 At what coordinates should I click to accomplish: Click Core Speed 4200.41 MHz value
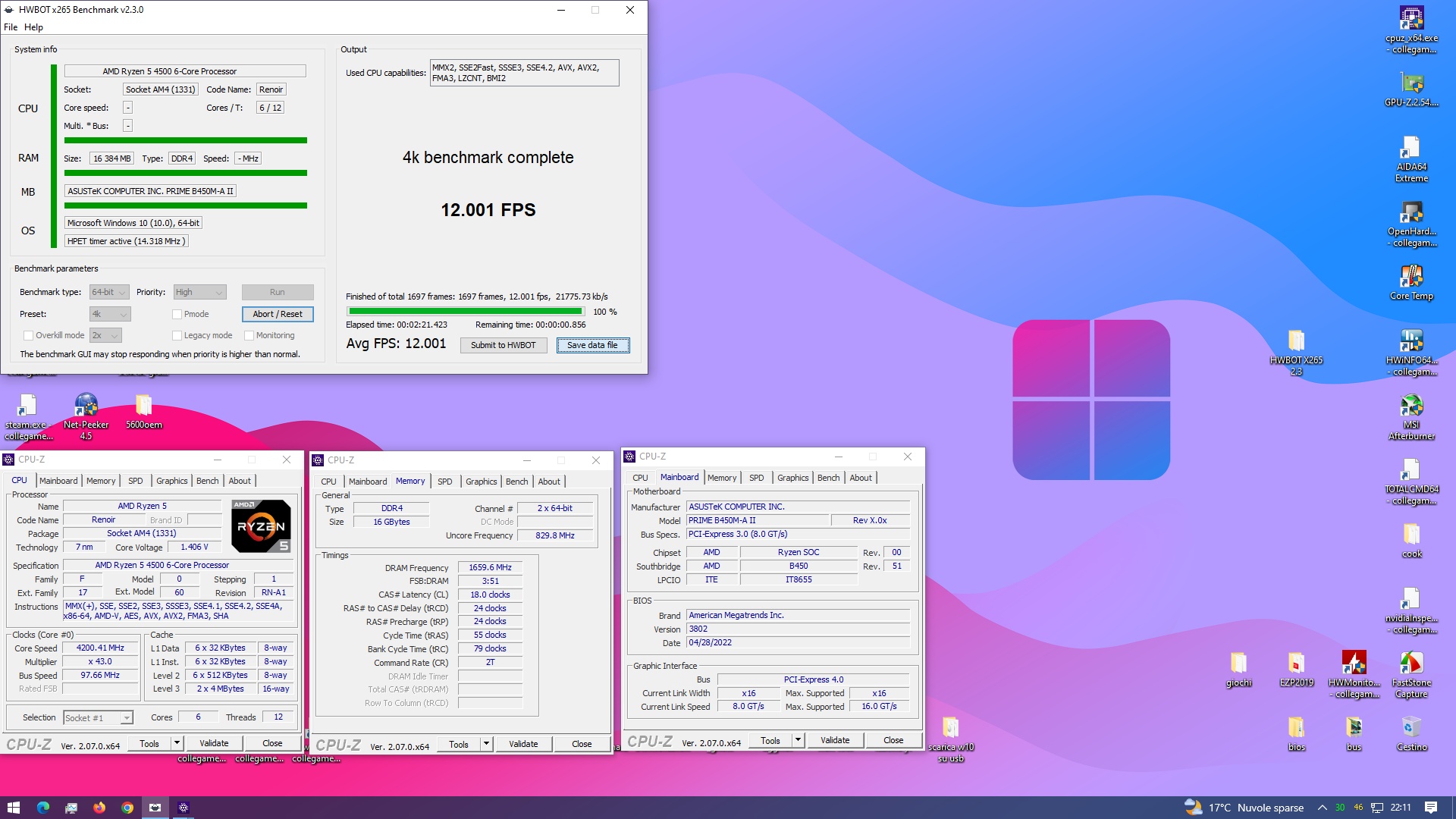pos(100,648)
